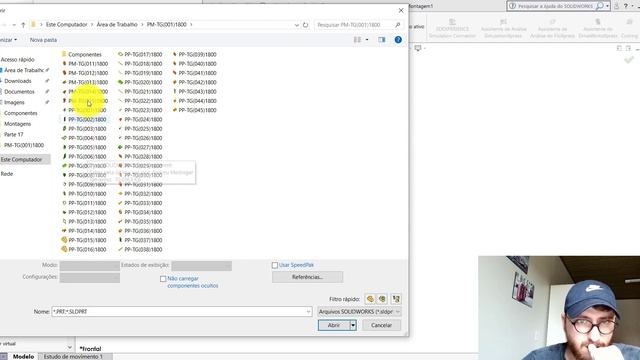Open Parte 17 folder in sidebar

[13, 134]
